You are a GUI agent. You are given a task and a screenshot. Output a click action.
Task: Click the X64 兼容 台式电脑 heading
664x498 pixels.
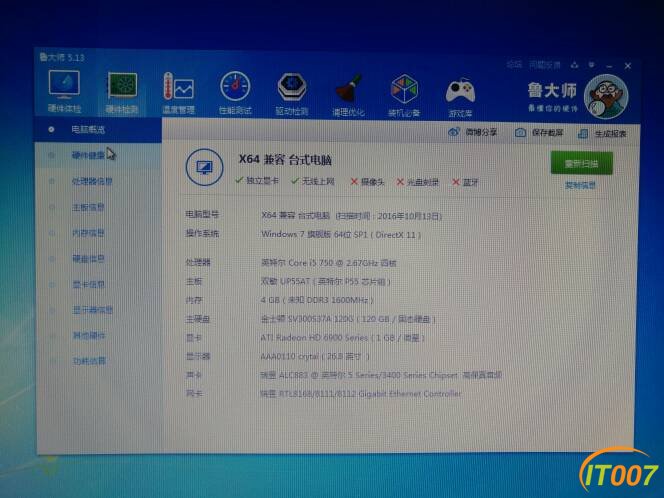click(285, 160)
